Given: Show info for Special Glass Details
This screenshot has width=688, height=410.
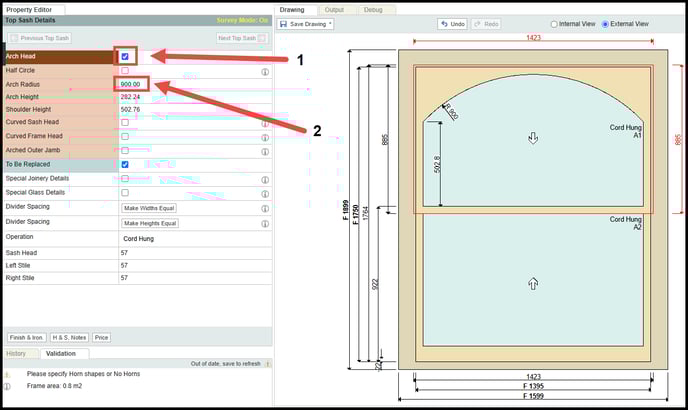Looking at the screenshot, I should click(265, 193).
